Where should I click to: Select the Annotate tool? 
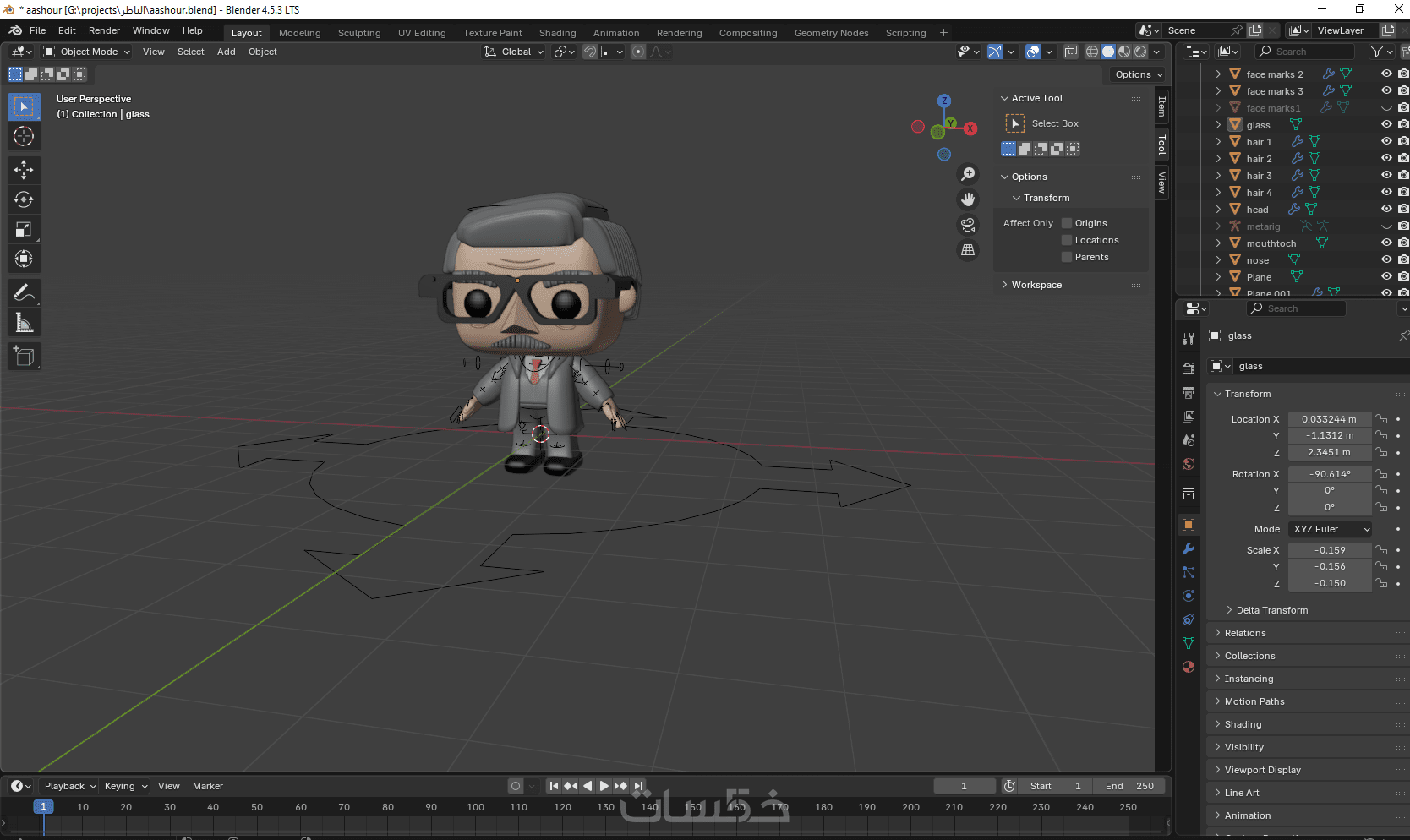(x=24, y=292)
